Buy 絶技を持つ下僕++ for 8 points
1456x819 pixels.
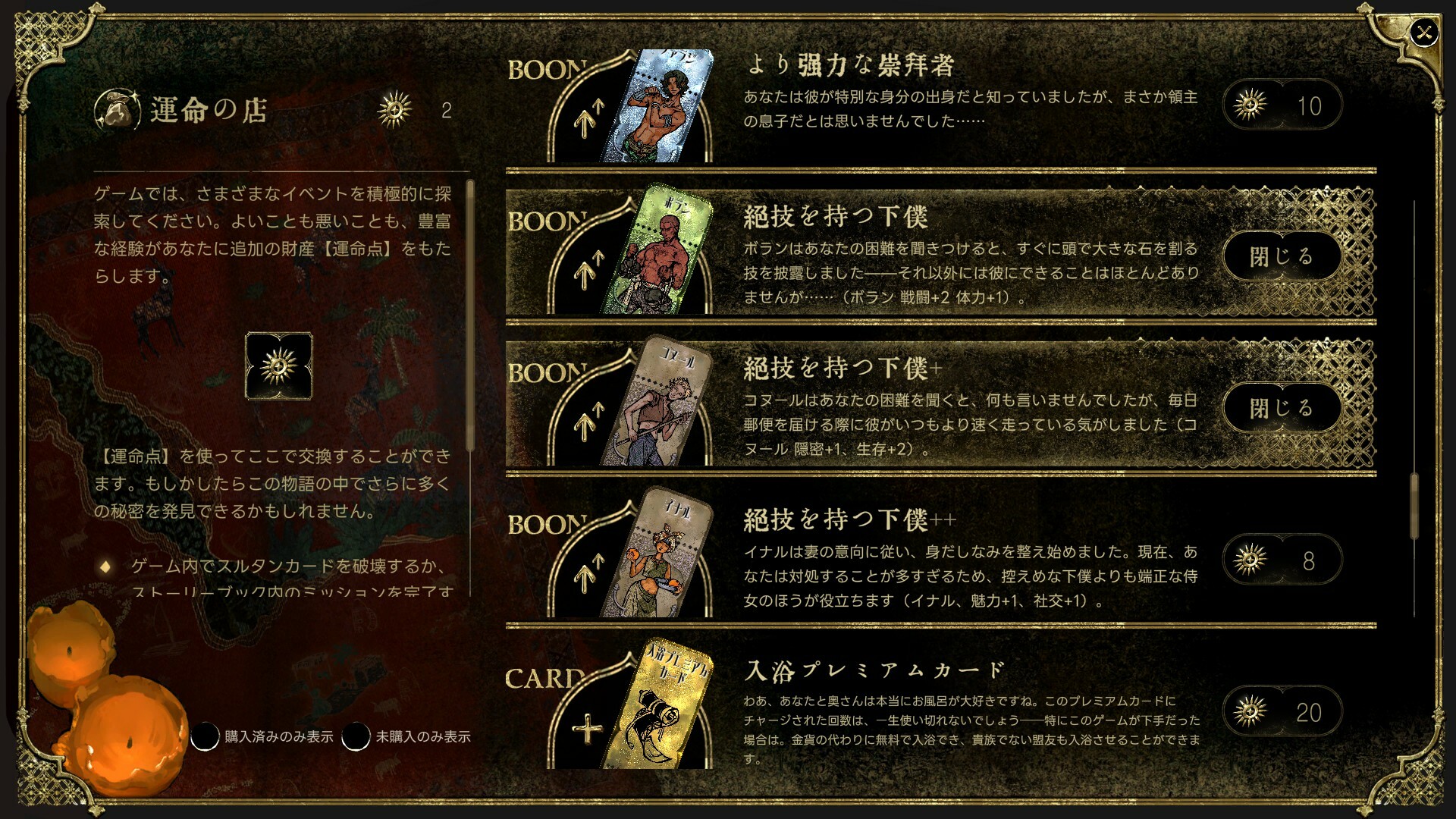[x=1282, y=560]
